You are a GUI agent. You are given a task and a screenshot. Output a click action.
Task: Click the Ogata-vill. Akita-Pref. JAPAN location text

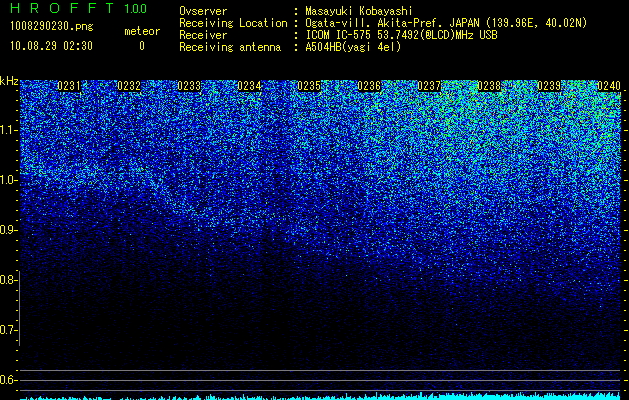(444, 23)
